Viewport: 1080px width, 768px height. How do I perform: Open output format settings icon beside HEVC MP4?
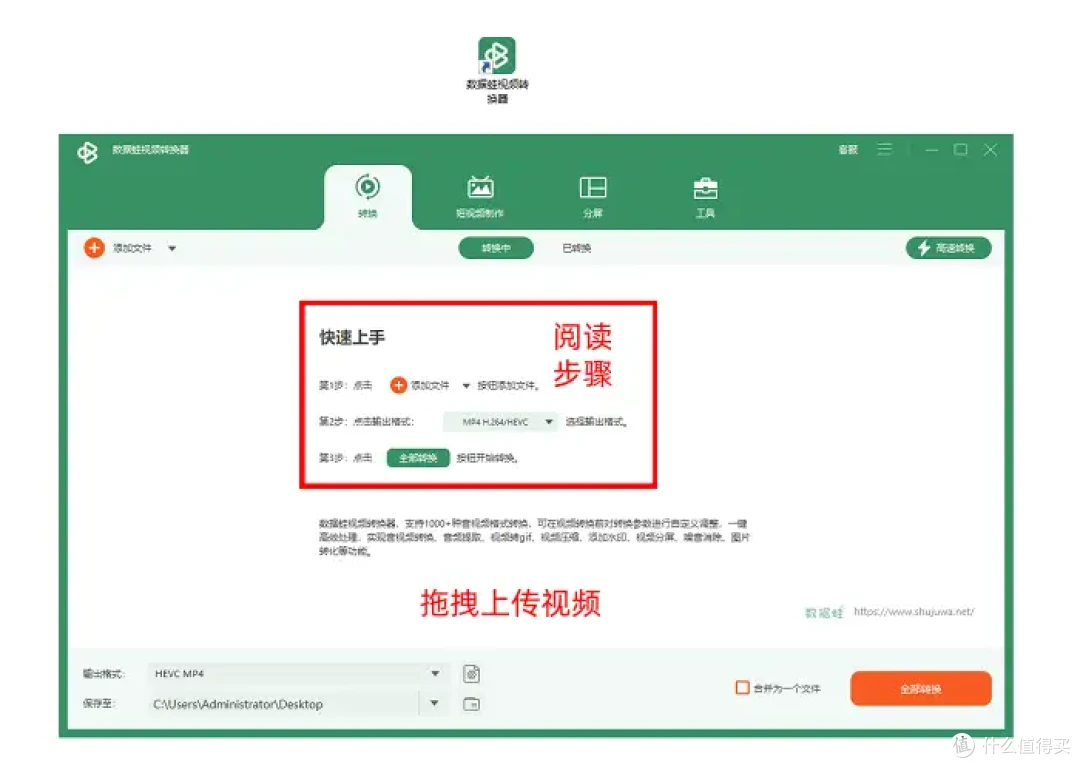pyautogui.click(x=472, y=674)
